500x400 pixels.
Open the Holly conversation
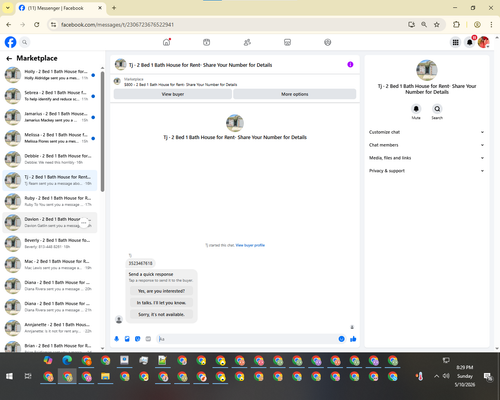50,75
